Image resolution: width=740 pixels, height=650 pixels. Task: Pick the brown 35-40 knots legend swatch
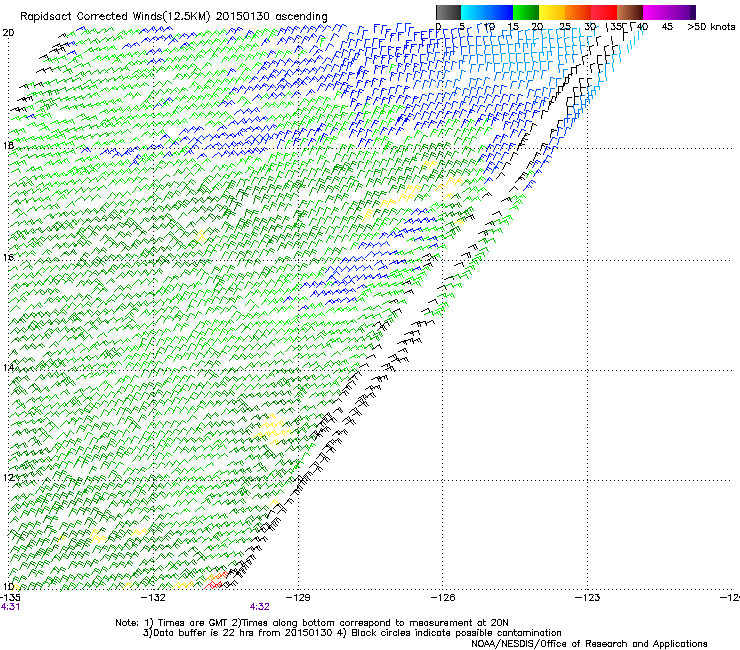tap(630, 12)
